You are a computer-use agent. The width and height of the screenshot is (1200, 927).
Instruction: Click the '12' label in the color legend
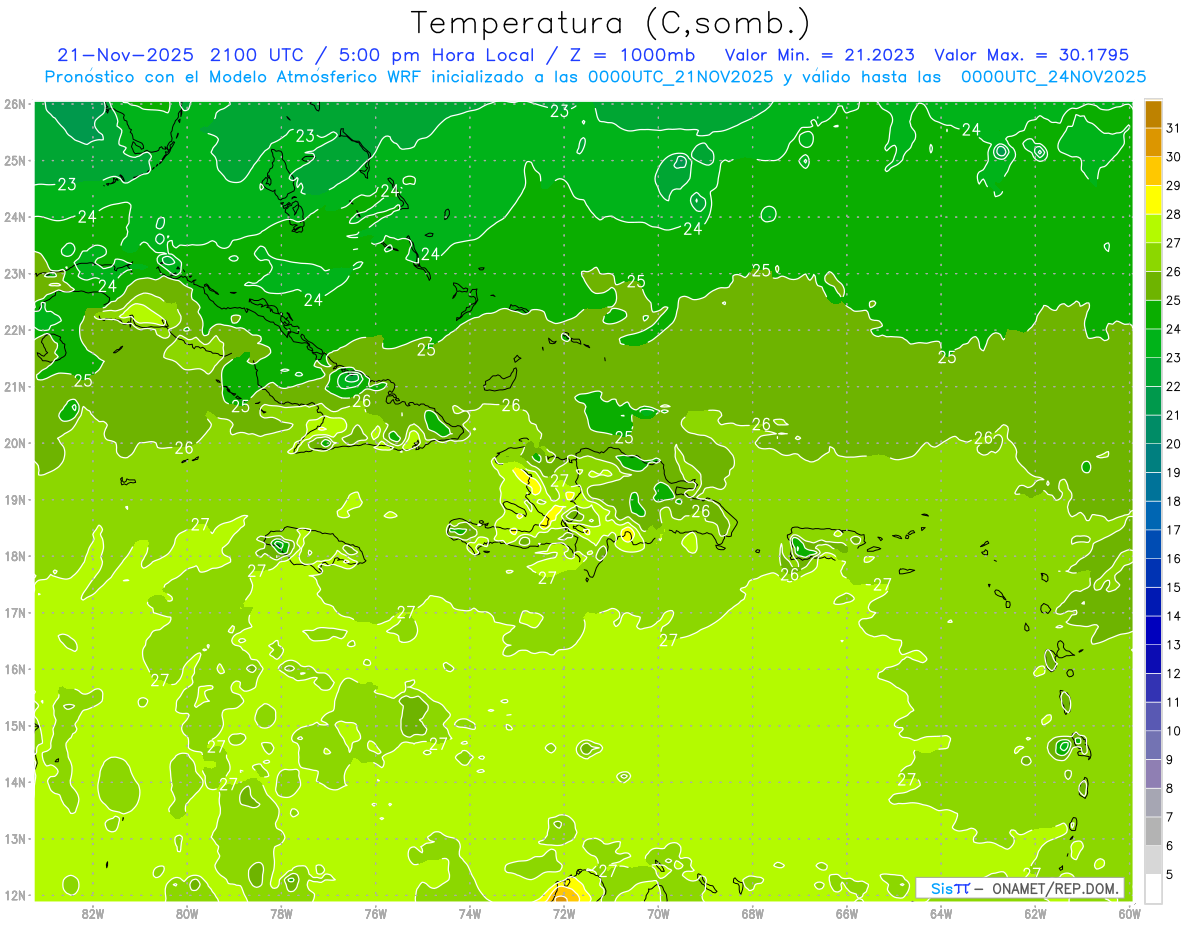[x=1174, y=673]
